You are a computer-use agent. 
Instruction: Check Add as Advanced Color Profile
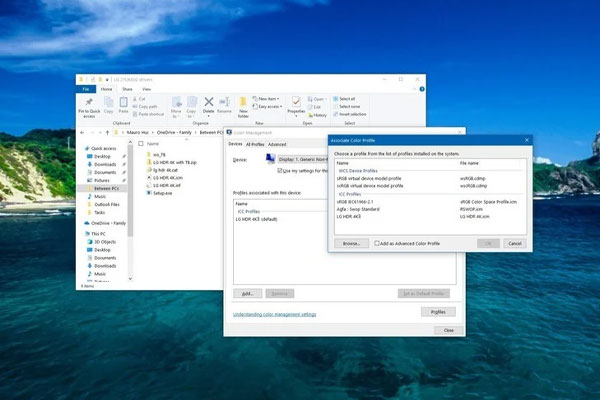coord(377,243)
